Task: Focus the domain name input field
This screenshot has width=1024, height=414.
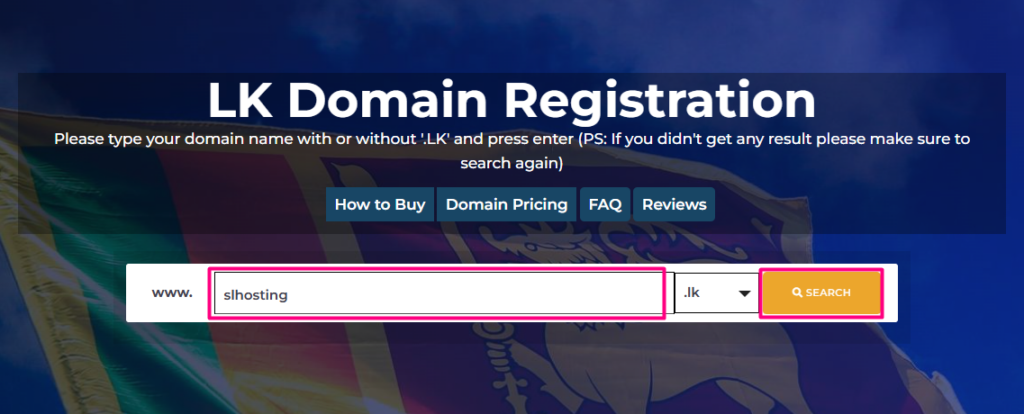Action: click(x=438, y=294)
